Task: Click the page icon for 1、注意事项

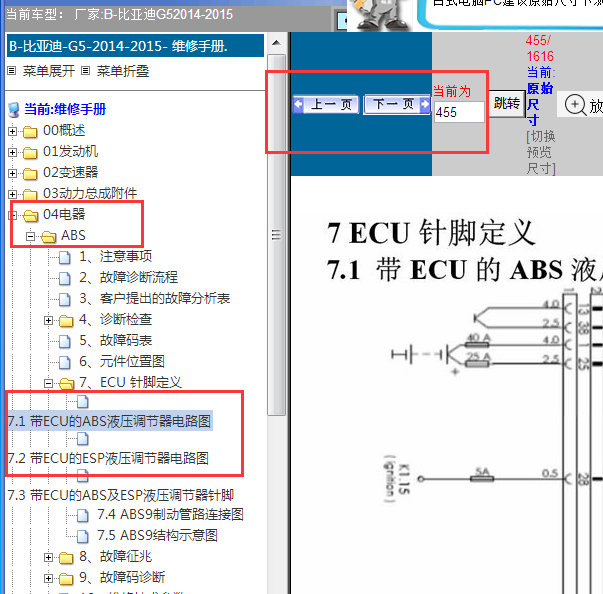Action: click(x=65, y=257)
